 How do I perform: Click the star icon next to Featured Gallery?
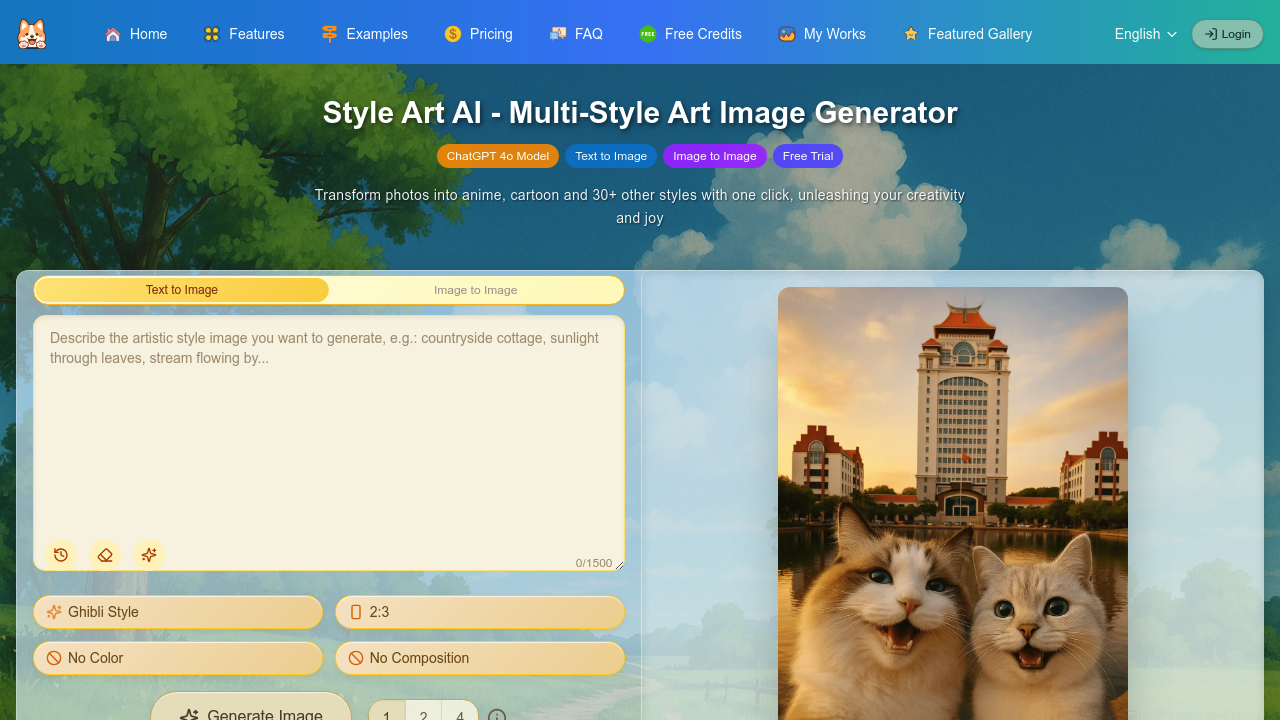(x=911, y=34)
